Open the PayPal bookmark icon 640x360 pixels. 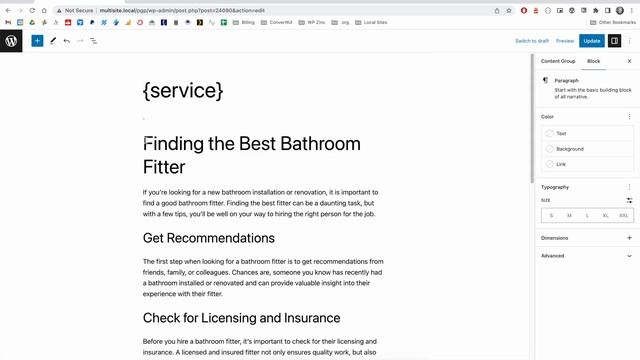pos(92,22)
